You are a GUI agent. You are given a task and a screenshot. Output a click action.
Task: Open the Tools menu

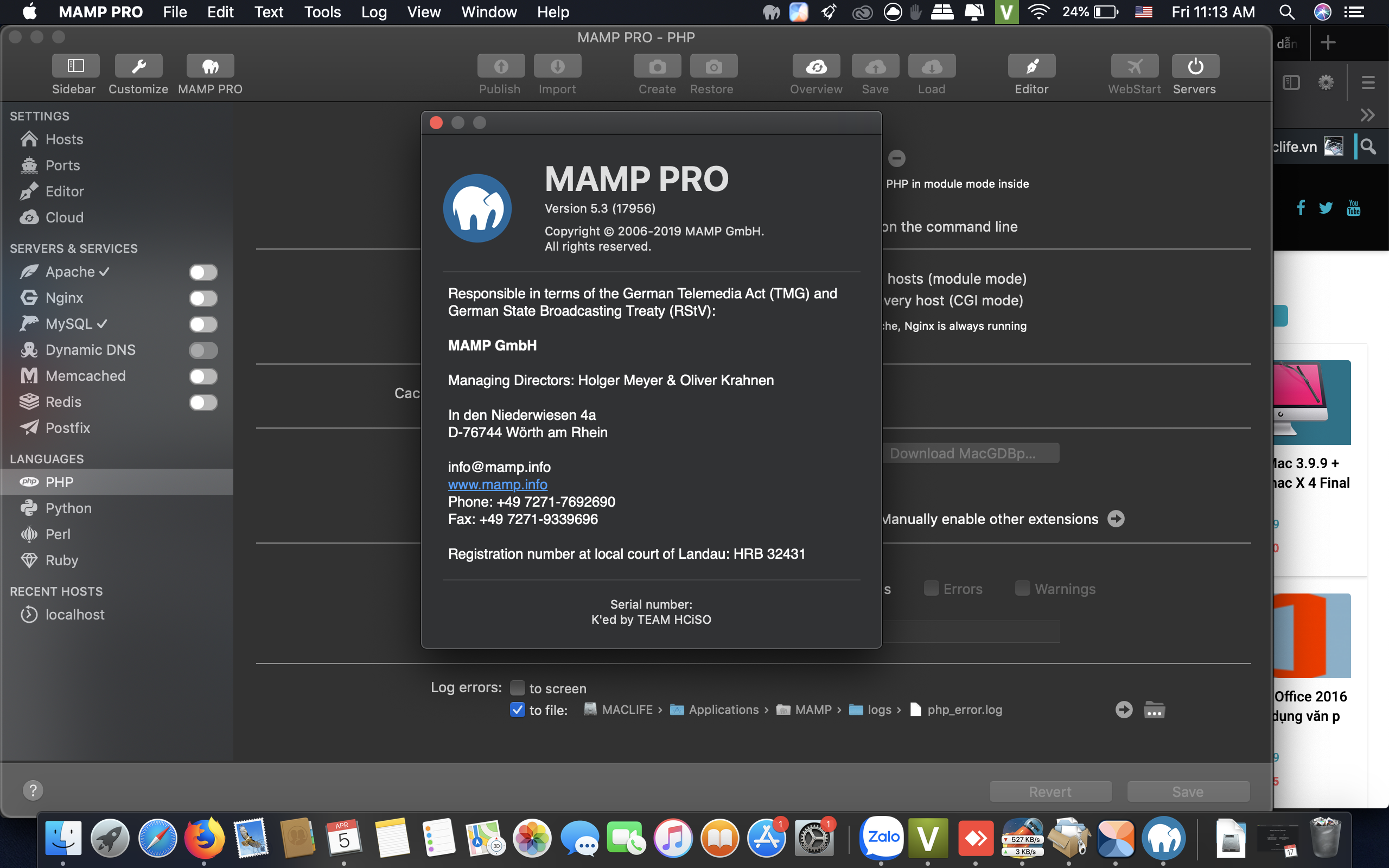323,12
